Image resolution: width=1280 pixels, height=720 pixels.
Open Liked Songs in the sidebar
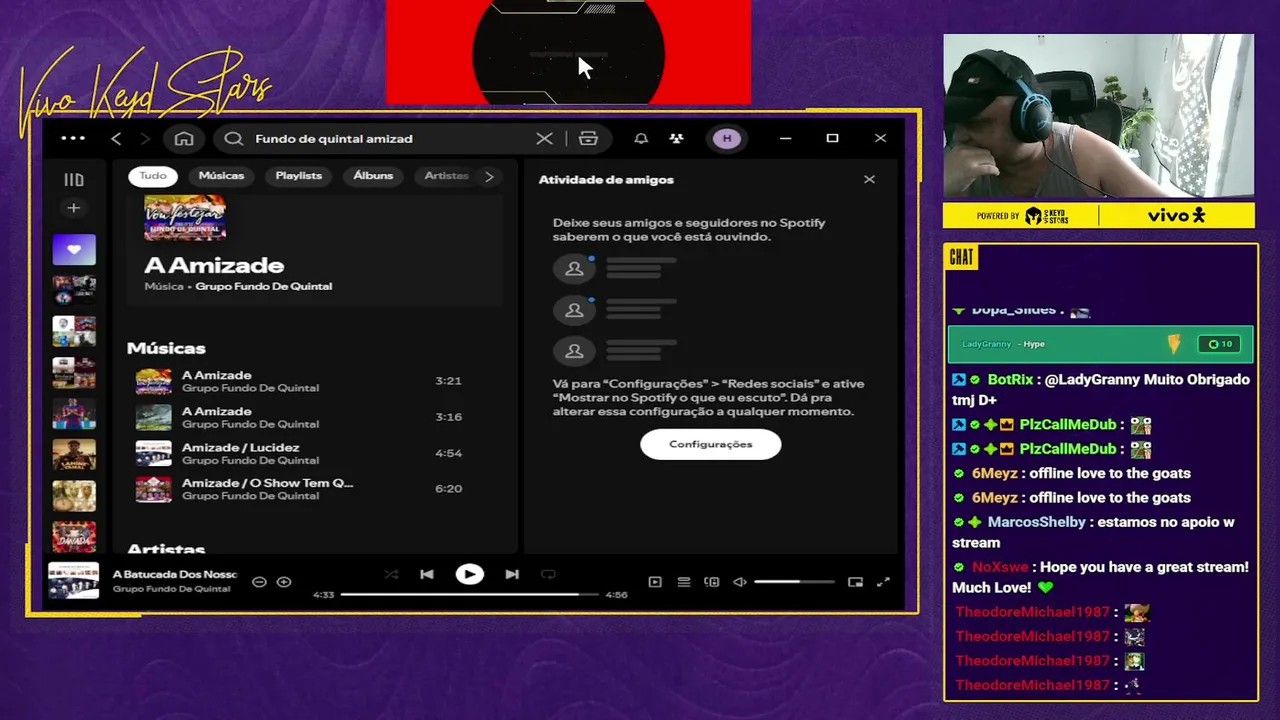click(x=74, y=250)
